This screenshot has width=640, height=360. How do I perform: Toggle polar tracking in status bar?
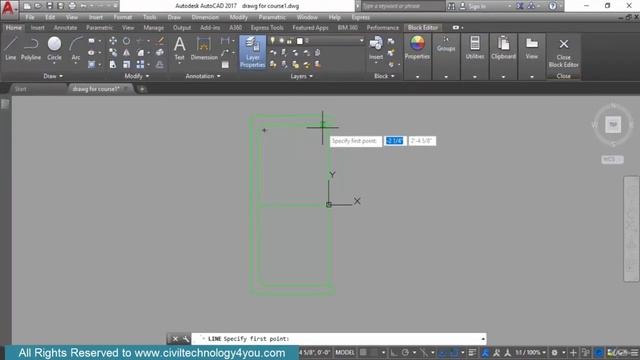point(405,352)
